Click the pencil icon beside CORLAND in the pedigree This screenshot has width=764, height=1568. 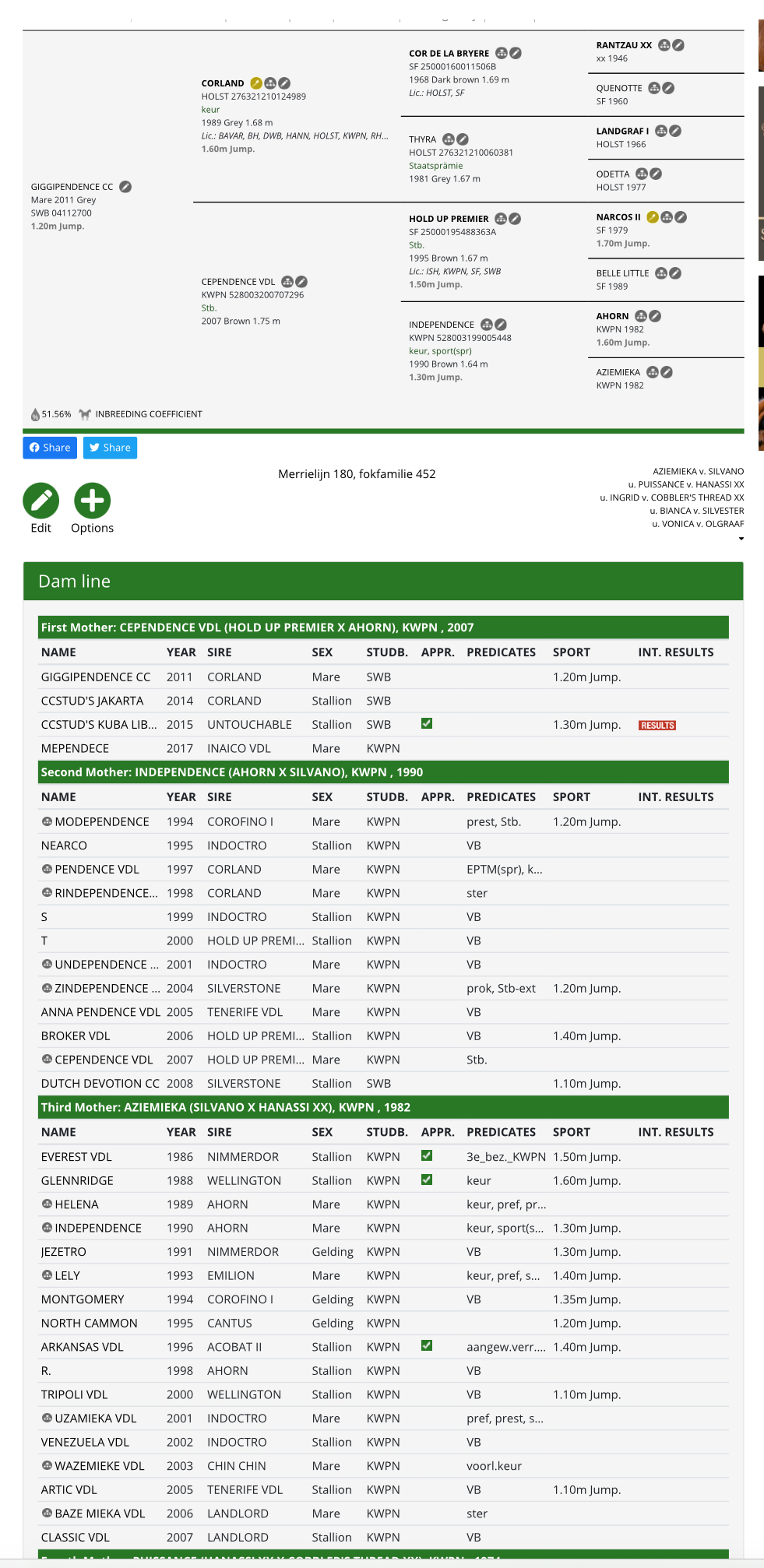tap(284, 83)
